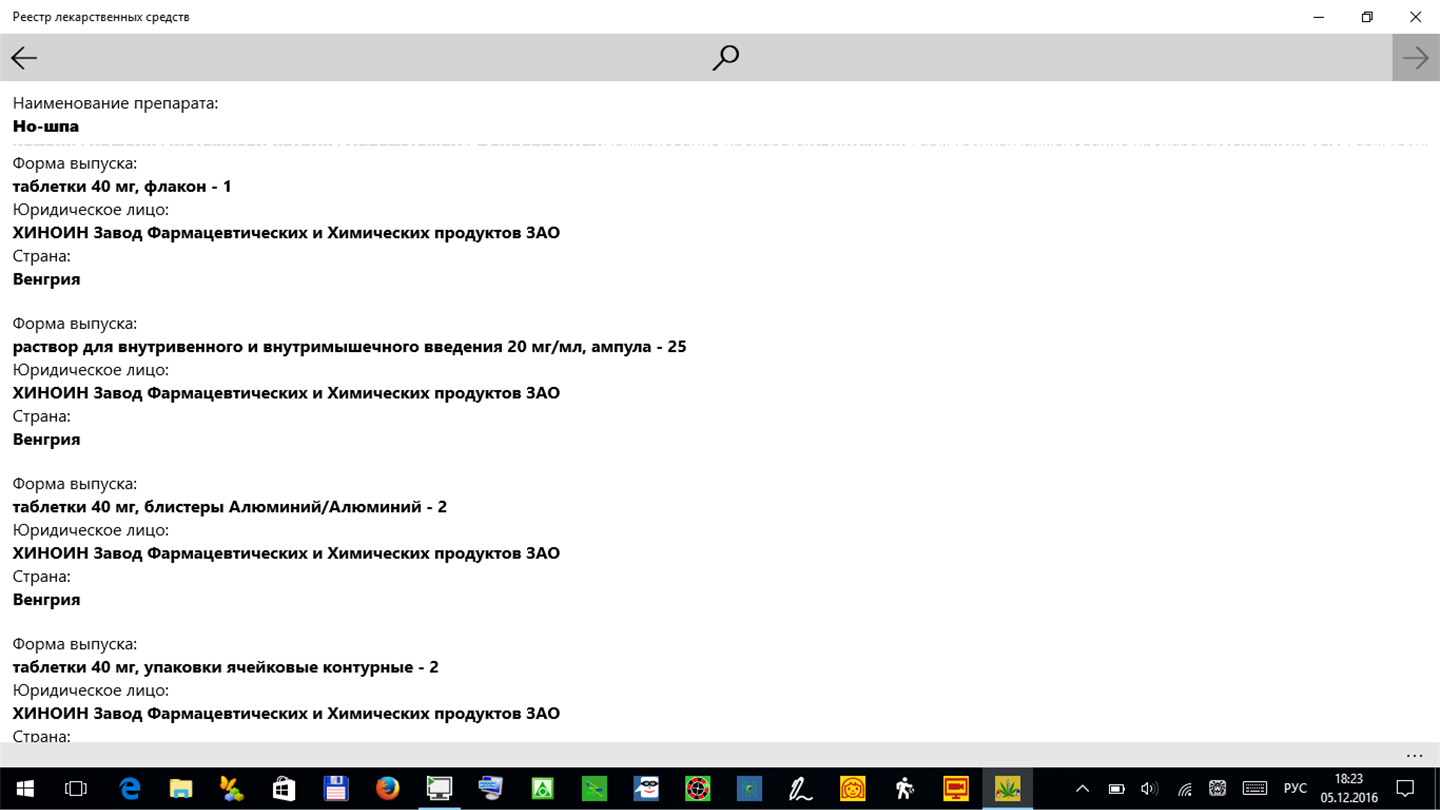Image resolution: width=1440 pixels, height=810 pixels.
Task: Go forward with the right arrow button
Action: [1416, 58]
